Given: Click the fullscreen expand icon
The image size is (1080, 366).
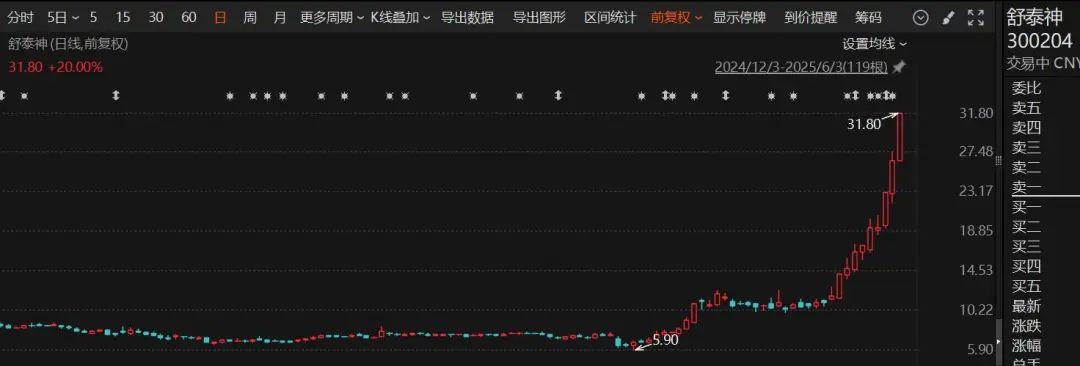Looking at the screenshot, I should point(976,18).
